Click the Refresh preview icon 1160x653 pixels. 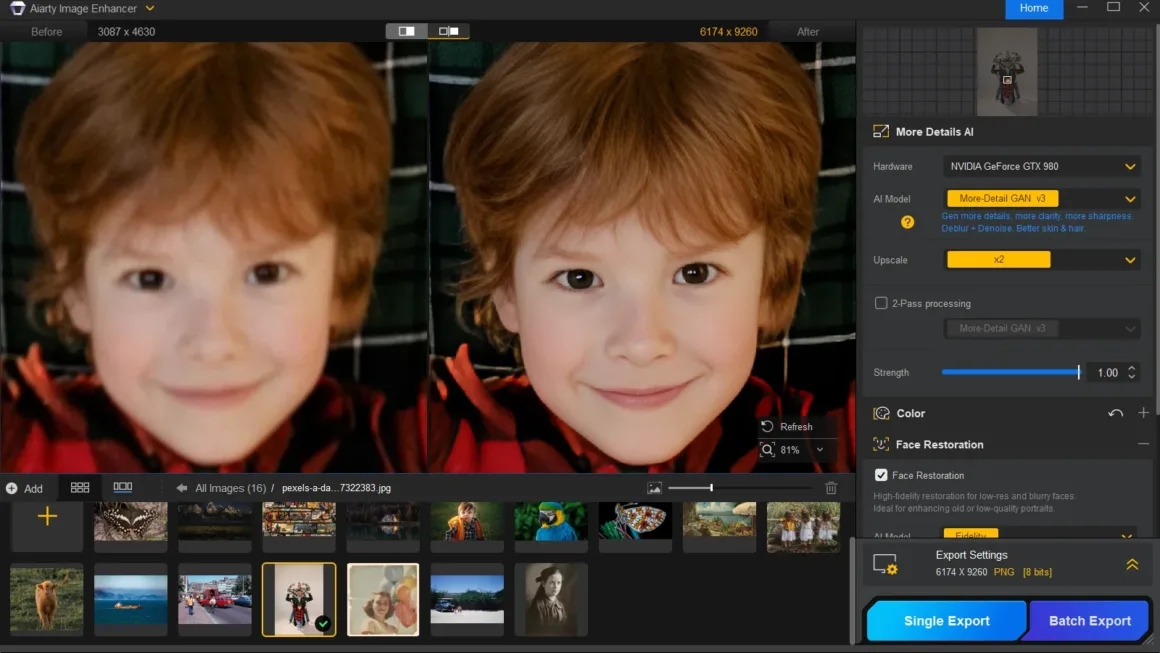click(768, 426)
